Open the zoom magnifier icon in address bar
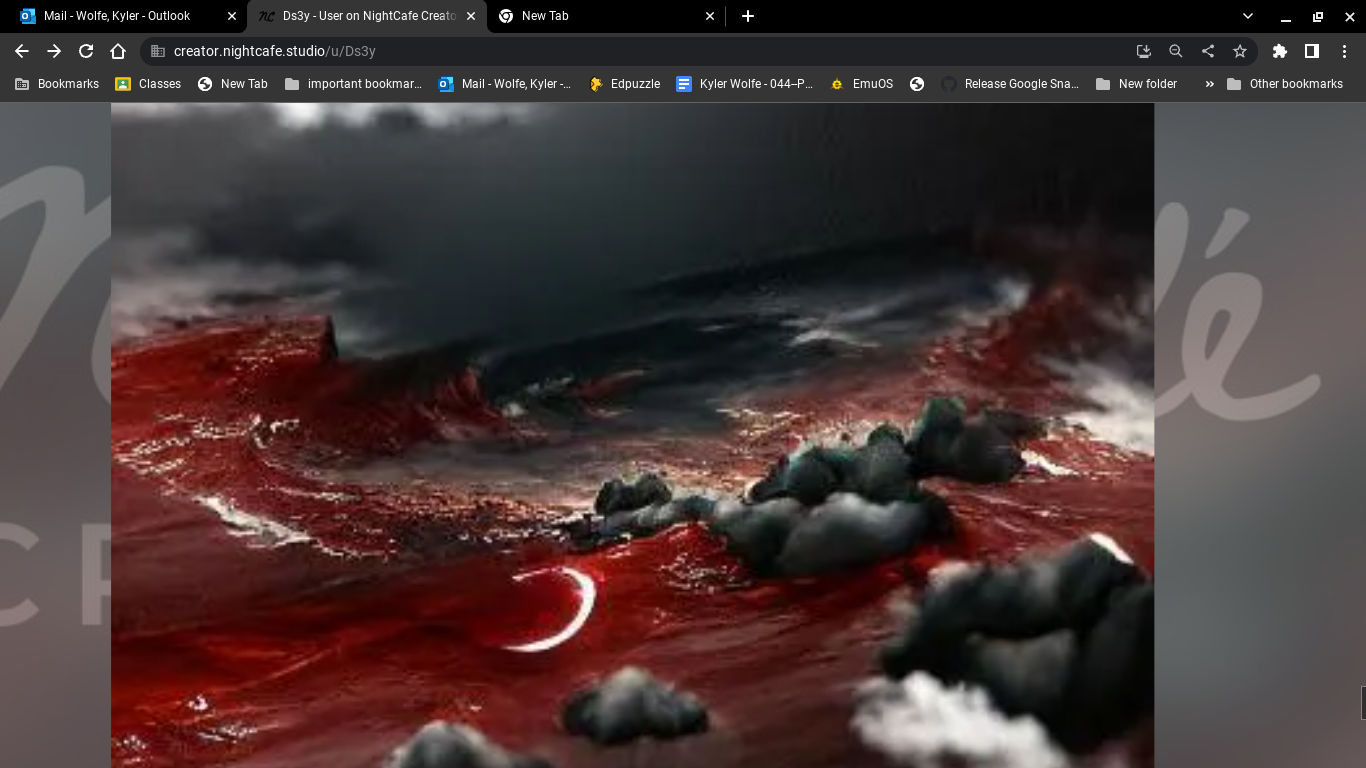Image resolution: width=1366 pixels, height=768 pixels. pos(1176,51)
